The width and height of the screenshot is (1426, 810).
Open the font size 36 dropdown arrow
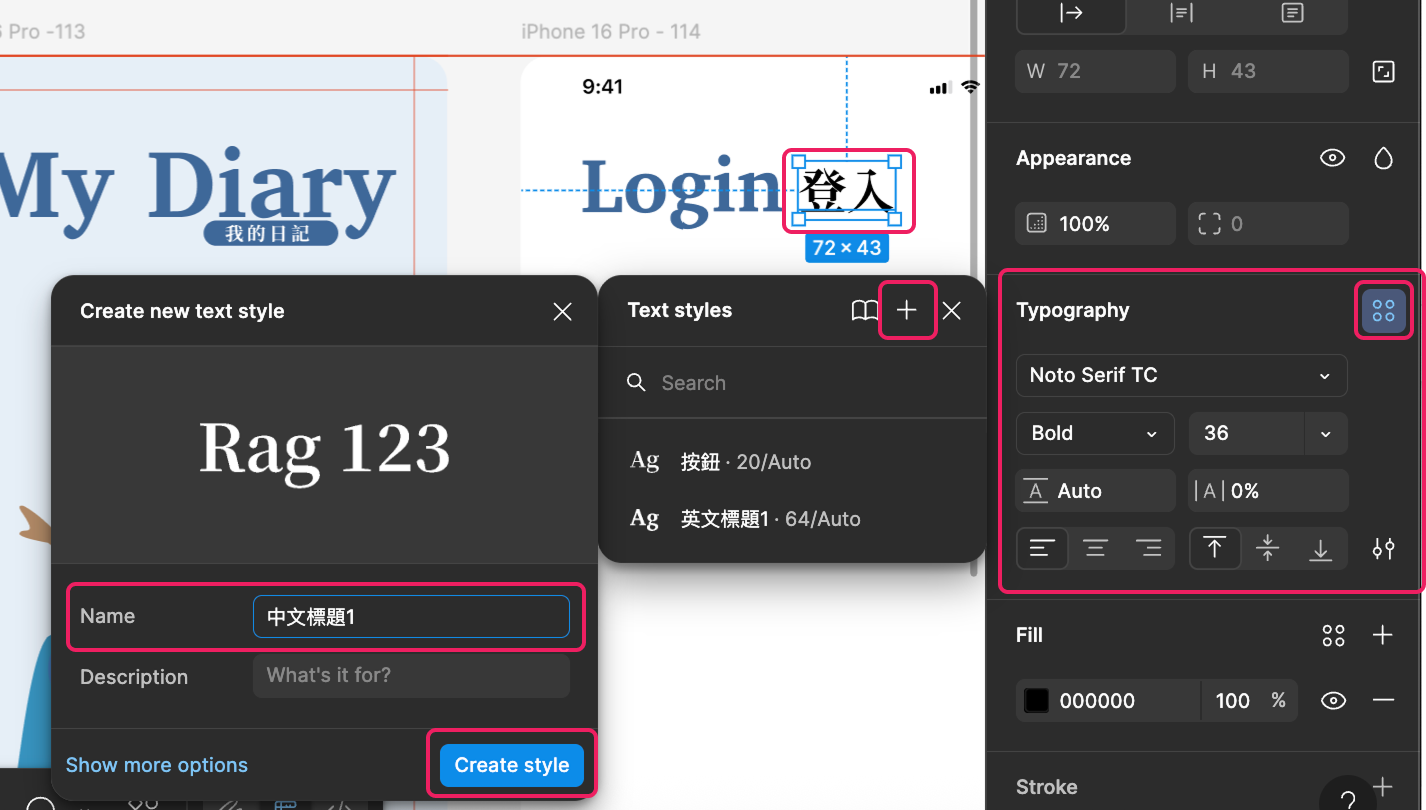pyautogui.click(x=1325, y=434)
